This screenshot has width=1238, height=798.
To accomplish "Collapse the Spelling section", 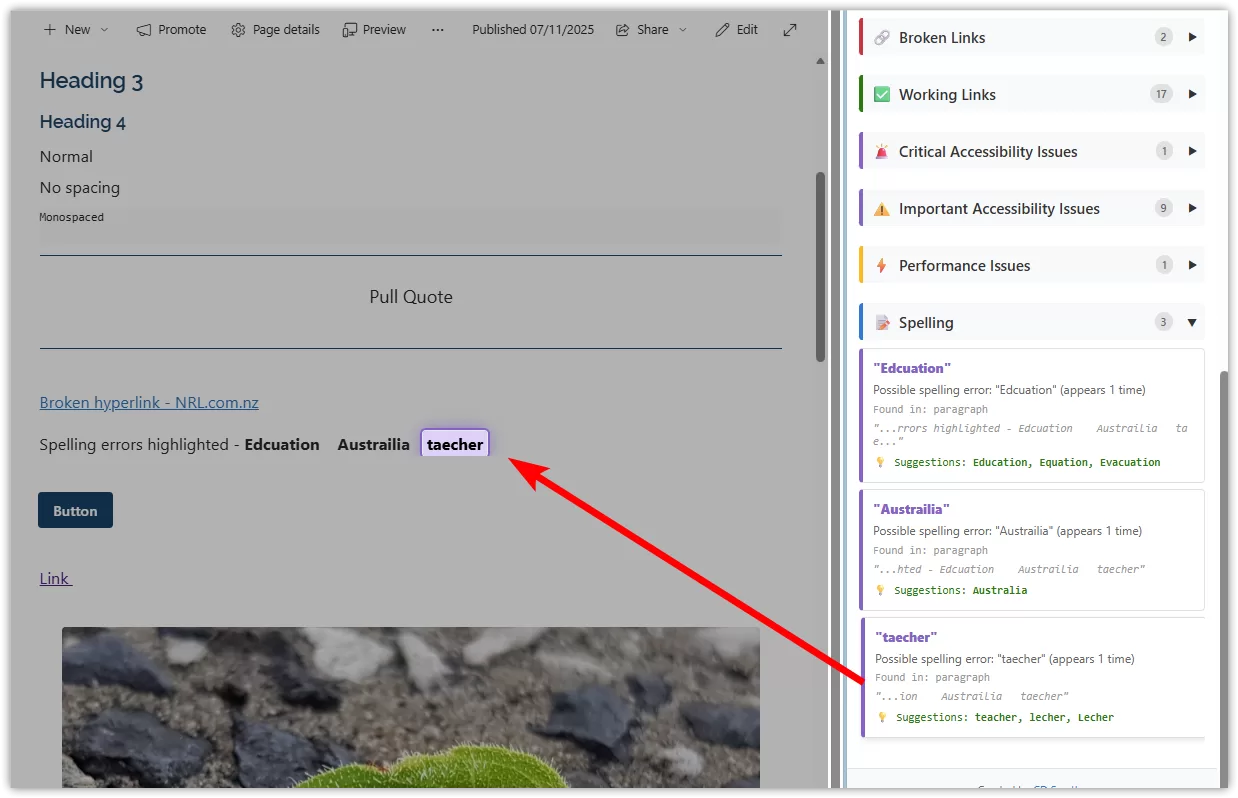I will point(1192,322).
